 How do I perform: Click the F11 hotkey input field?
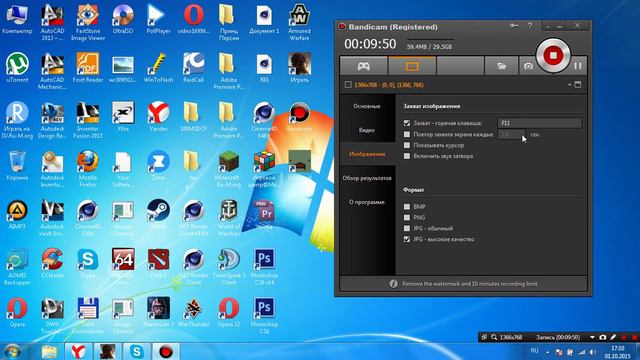coord(540,123)
